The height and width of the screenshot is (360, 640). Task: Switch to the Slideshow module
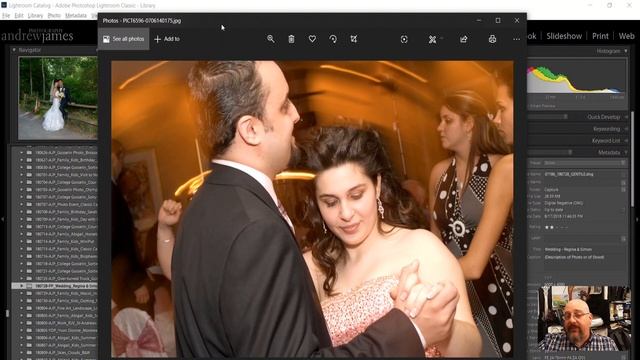click(564, 36)
